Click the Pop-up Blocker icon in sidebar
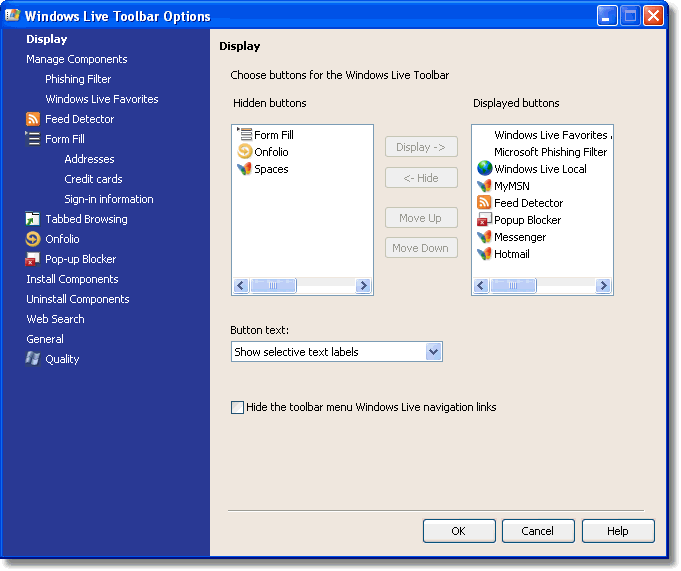This screenshot has height=571, width=681. click(33, 259)
